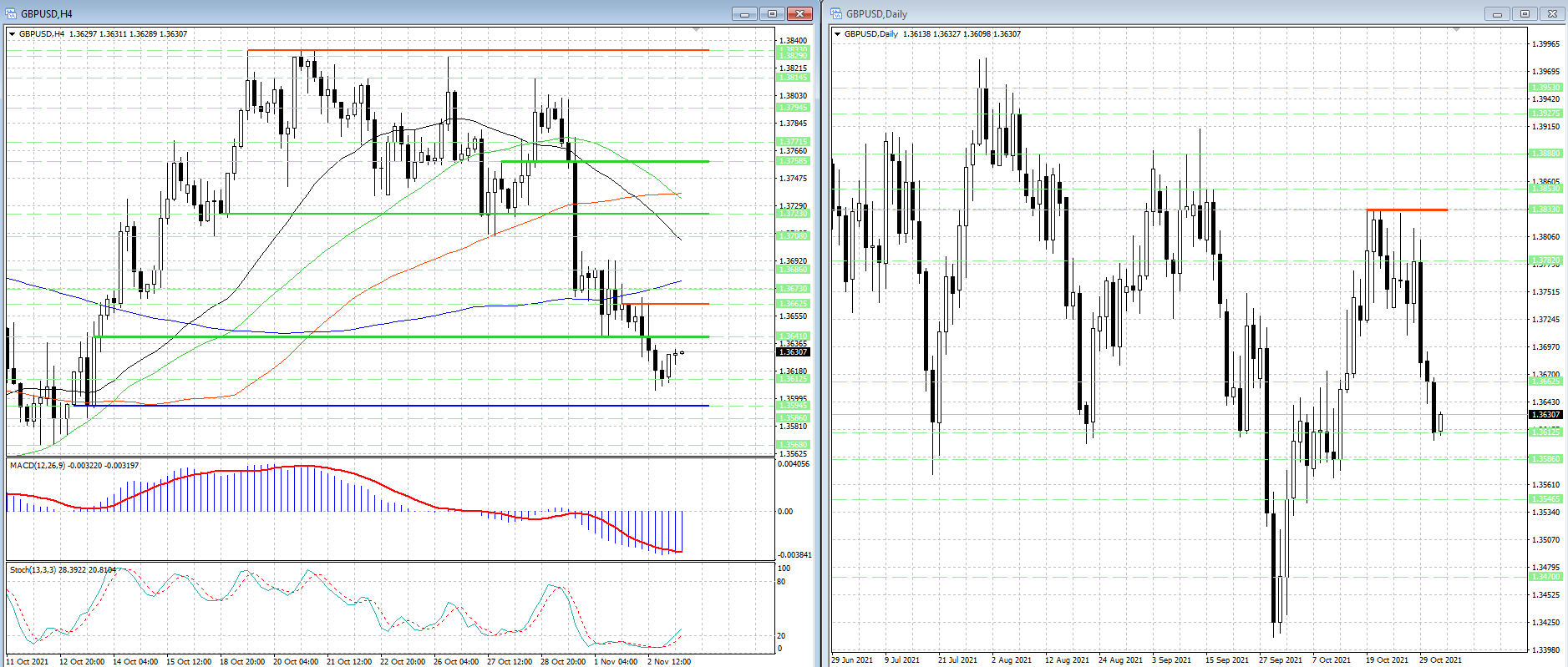Viewport: 1568px width, 667px height.
Task: Close the GBPUSD,H4 chart window
Action: [799, 13]
